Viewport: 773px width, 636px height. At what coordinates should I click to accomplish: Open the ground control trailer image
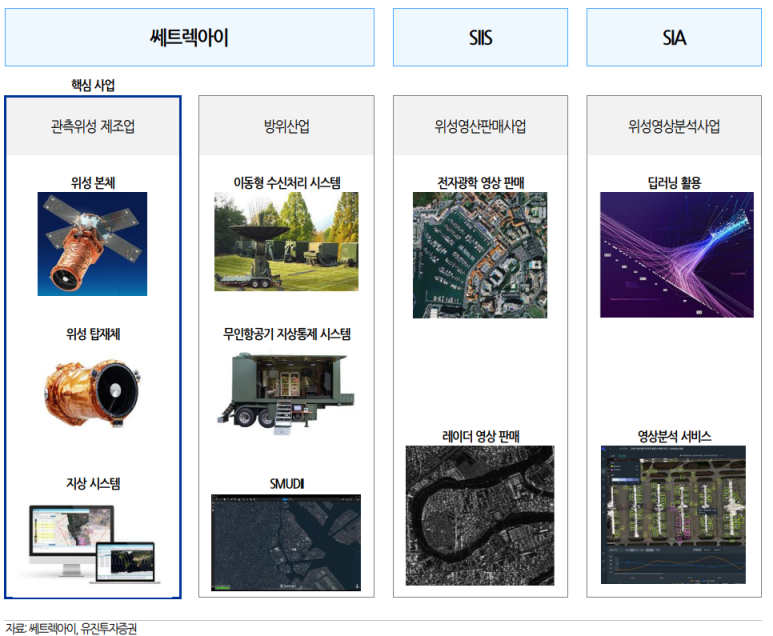286,393
